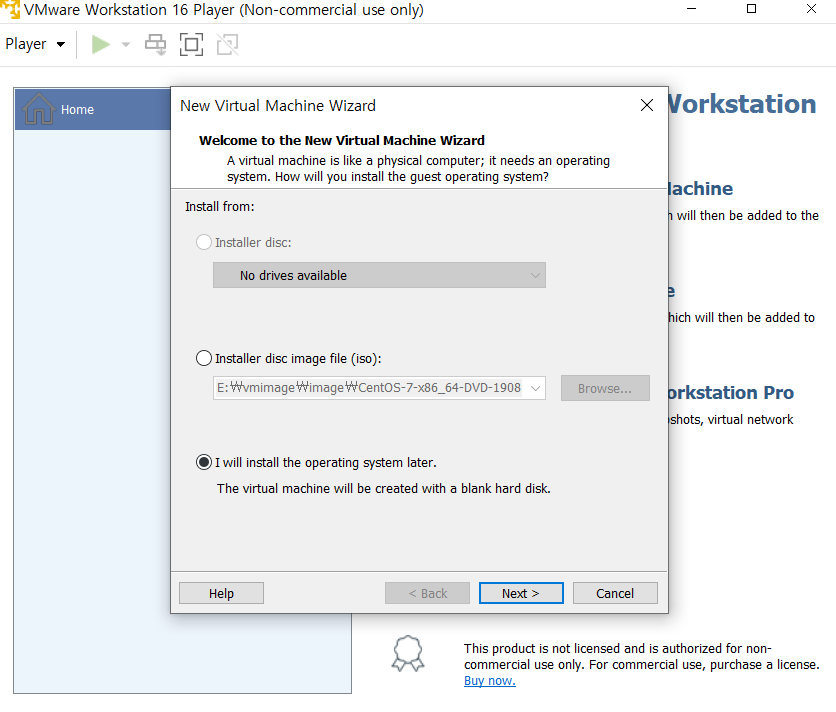This screenshot has width=836, height=712.
Task: Click 'This product is not licensed' notice text
Action: (641, 656)
